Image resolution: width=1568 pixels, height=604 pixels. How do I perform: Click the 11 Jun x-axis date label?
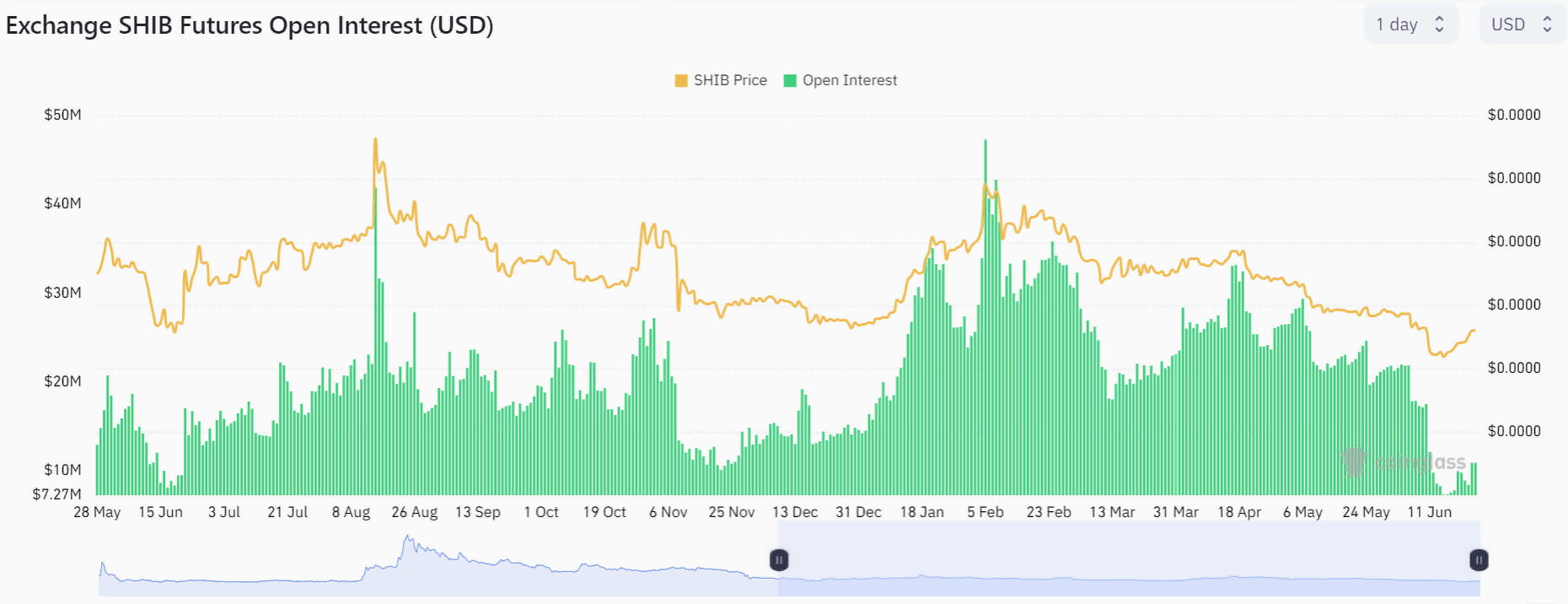[x=1430, y=512]
